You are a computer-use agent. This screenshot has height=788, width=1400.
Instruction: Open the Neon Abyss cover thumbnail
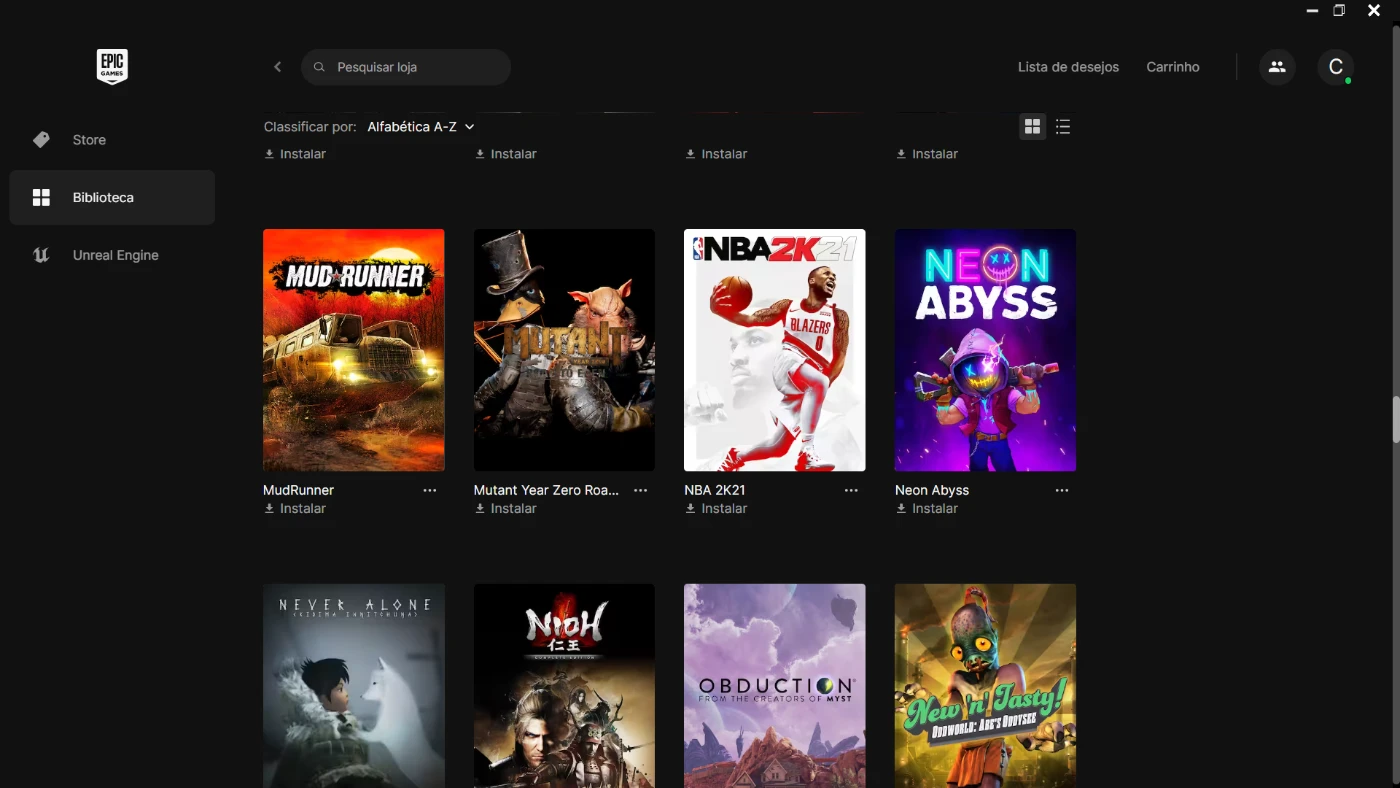[985, 350]
